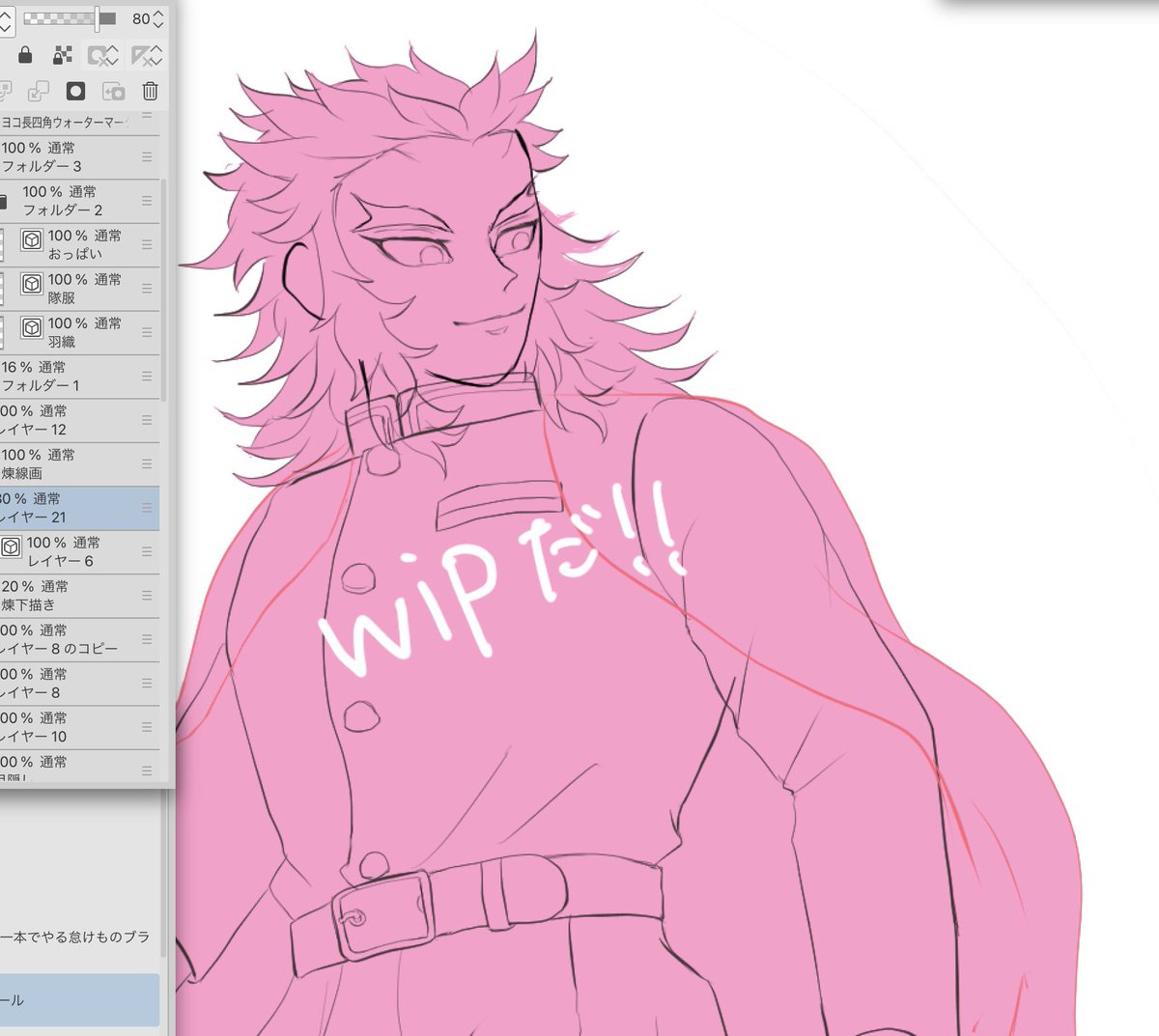The width and height of the screenshot is (1159, 1036).
Task: Click the opacity stepper arrows beside 80
Action: [159, 18]
